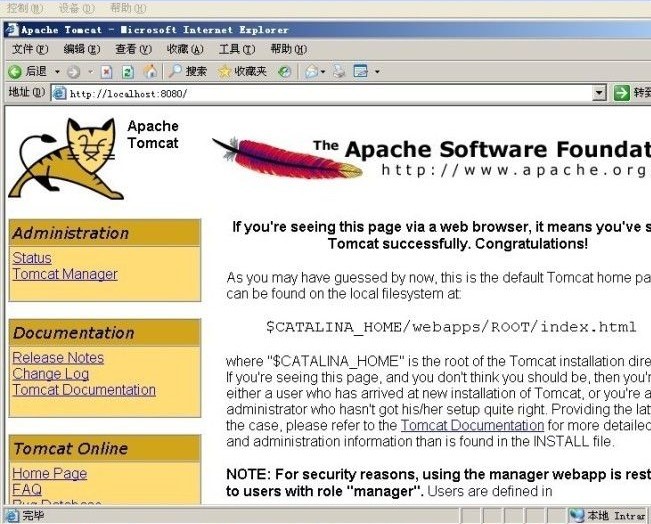The width and height of the screenshot is (651, 524).
Task: Open the outer window 帮助 menu at top
Action: point(128,7)
